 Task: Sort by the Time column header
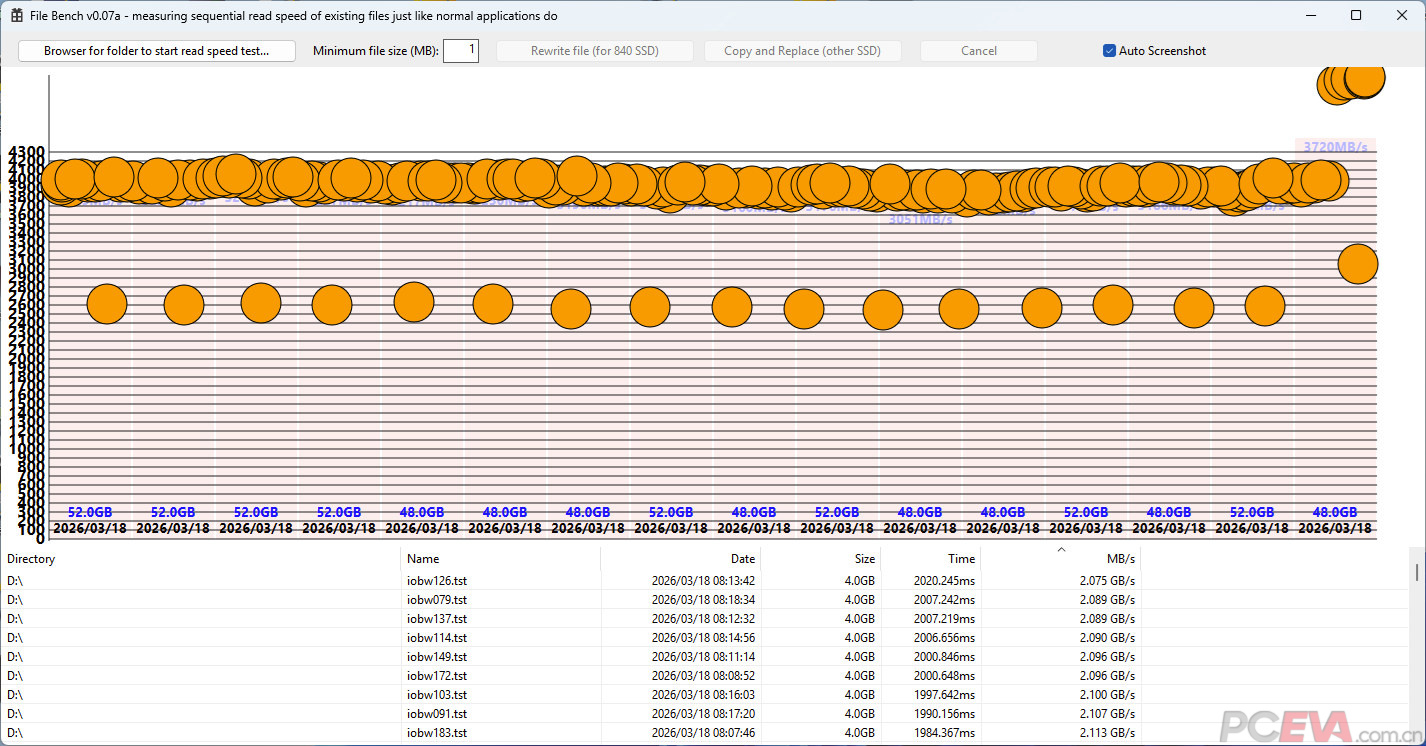click(930, 559)
